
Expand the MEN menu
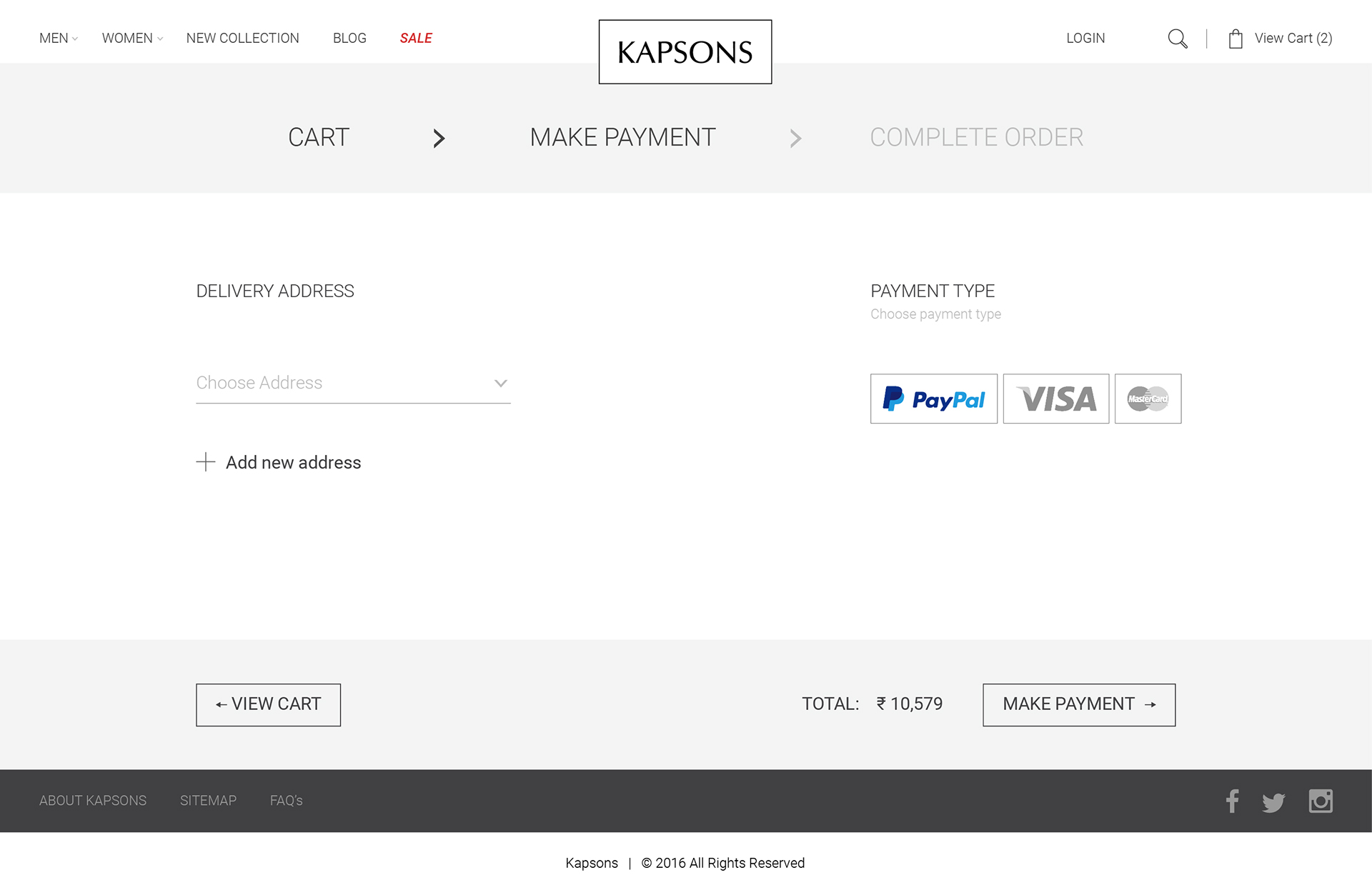pos(58,39)
